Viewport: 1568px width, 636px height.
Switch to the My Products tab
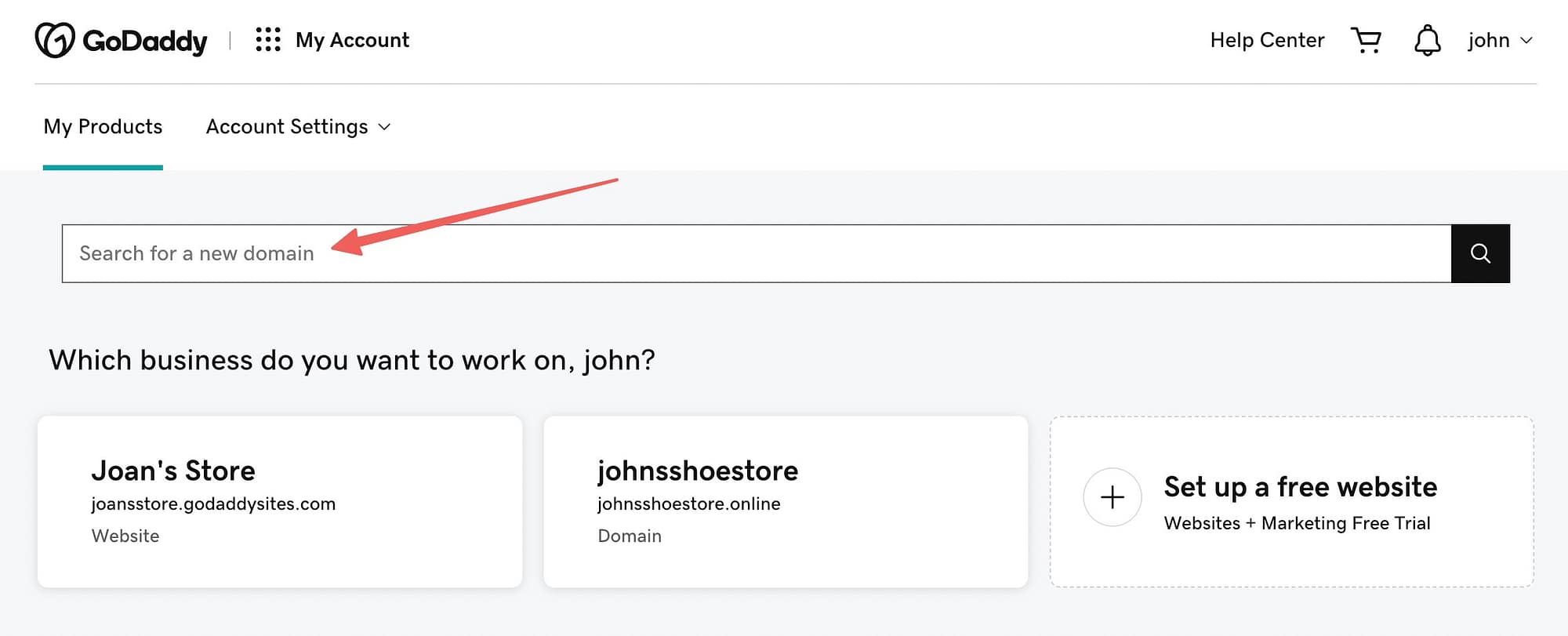(x=103, y=126)
